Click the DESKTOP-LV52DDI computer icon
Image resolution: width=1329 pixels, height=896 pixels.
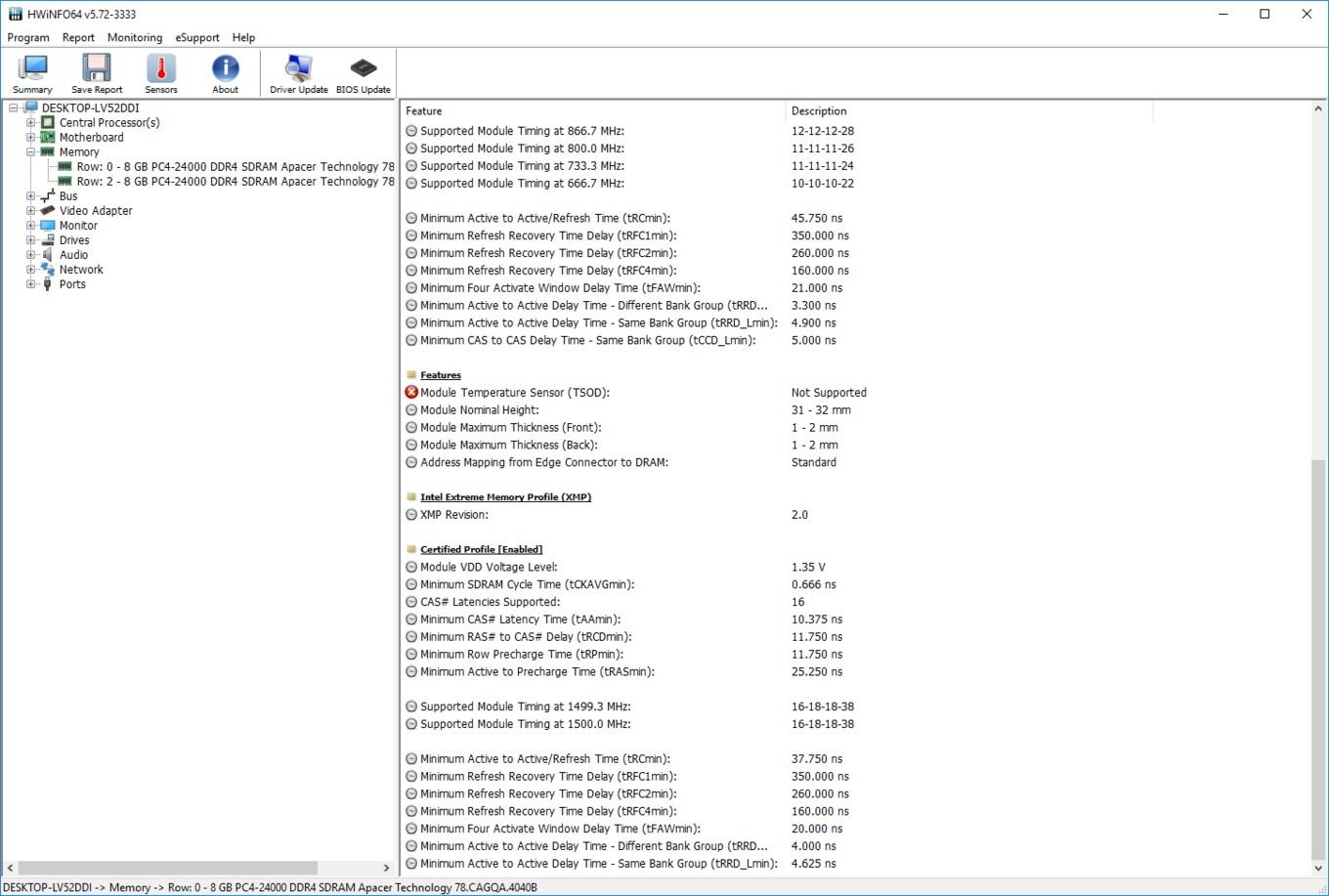[30, 107]
